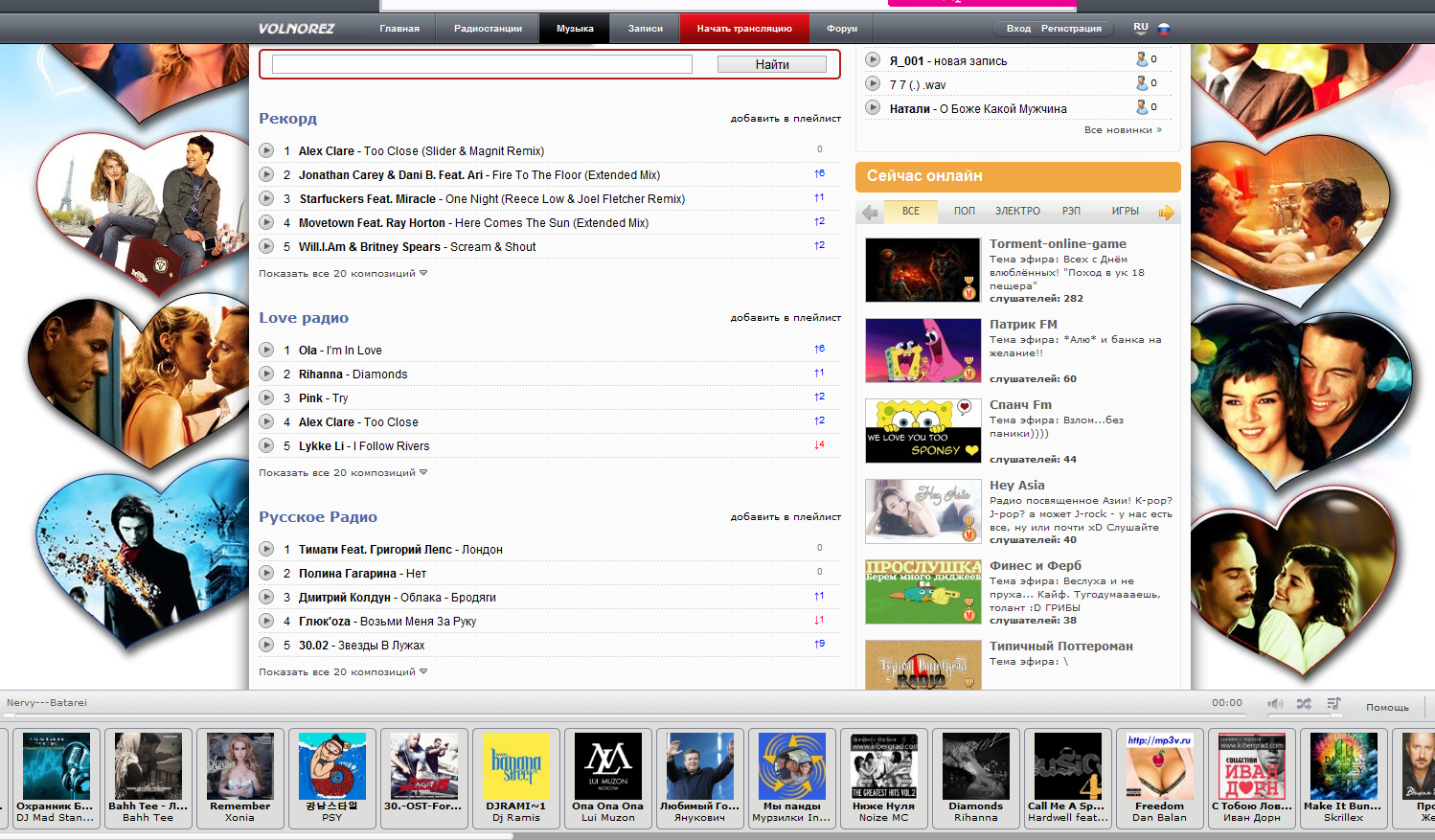Image resolution: width=1435 pixels, height=840 pixels.
Task: Open Патрик FM station title
Action: tap(1023, 325)
